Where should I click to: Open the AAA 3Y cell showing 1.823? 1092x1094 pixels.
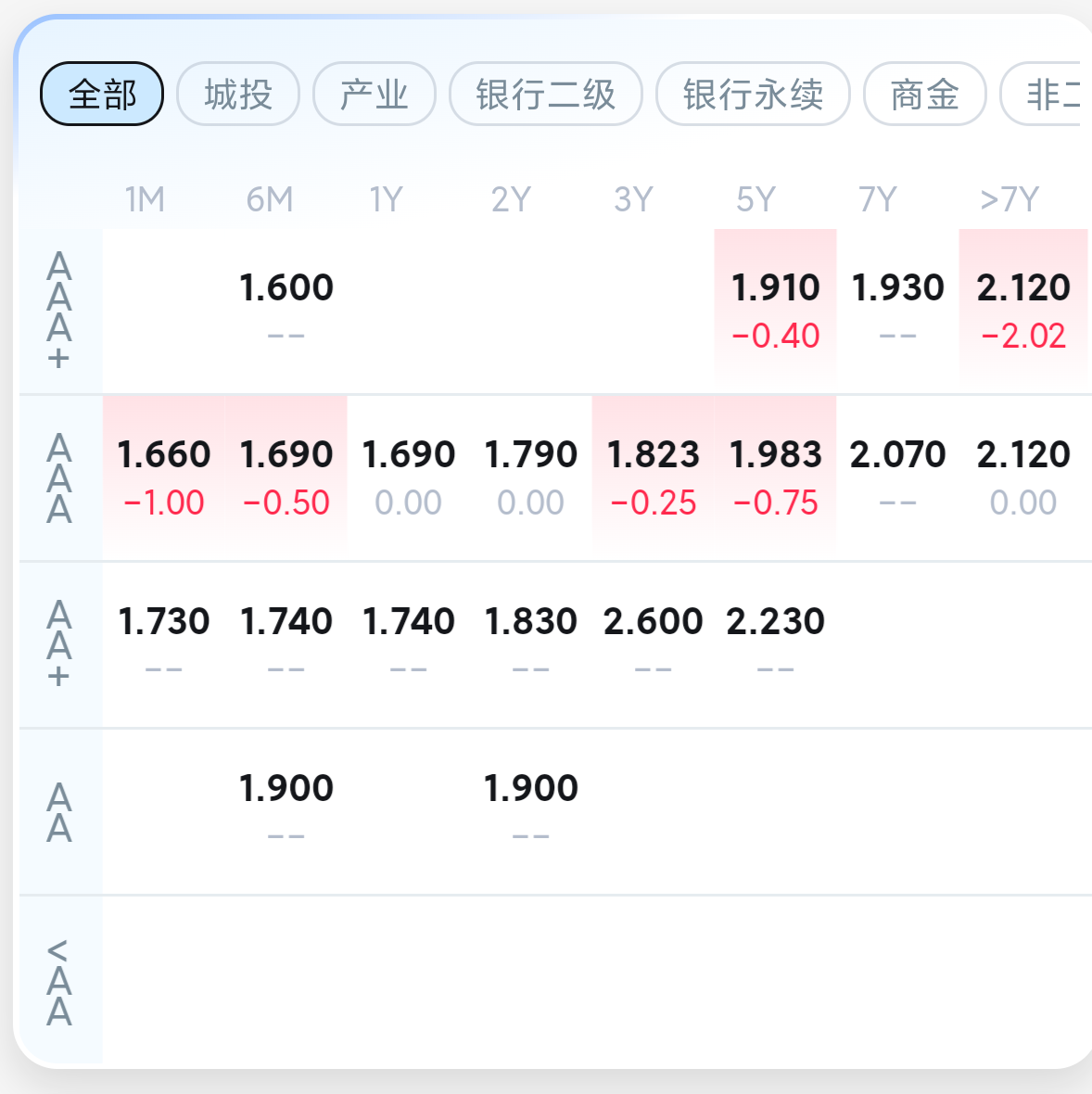654,477
